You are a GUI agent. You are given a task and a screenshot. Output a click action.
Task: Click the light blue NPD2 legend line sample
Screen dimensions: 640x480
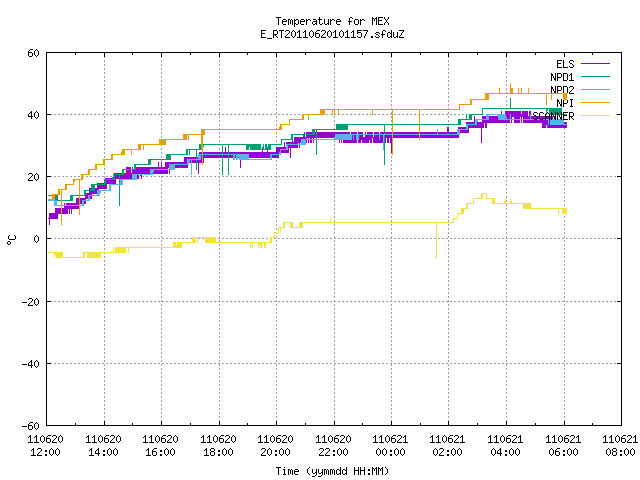[x=595, y=89]
